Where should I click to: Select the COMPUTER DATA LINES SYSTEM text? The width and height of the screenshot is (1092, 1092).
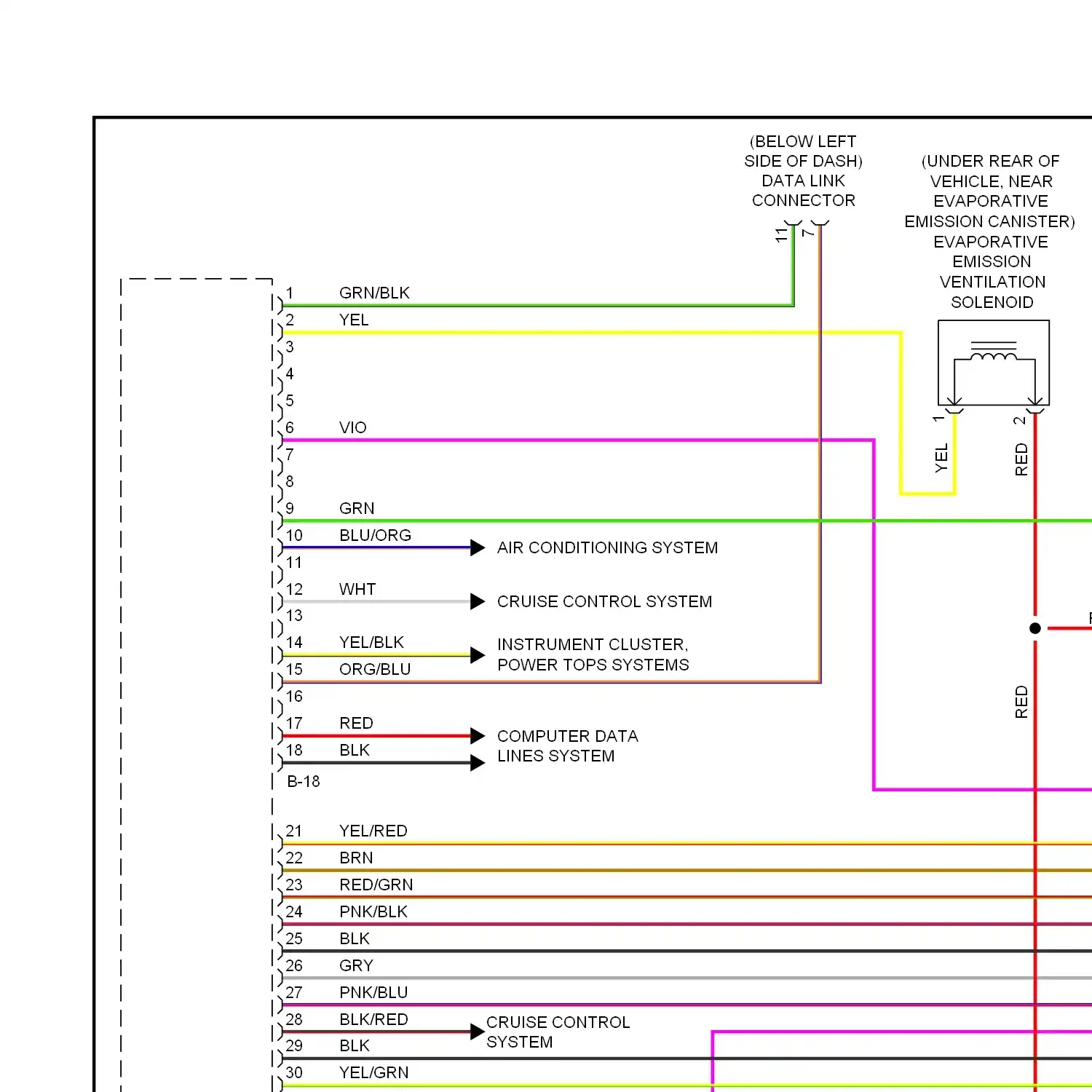pyautogui.click(x=568, y=746)
